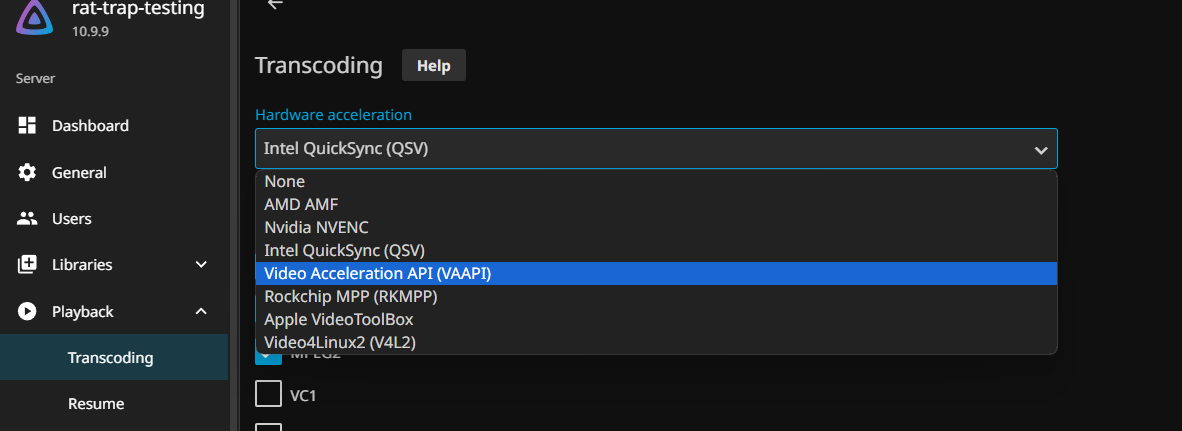Open Dashboard via its grid icon

(x=27, y=126)
